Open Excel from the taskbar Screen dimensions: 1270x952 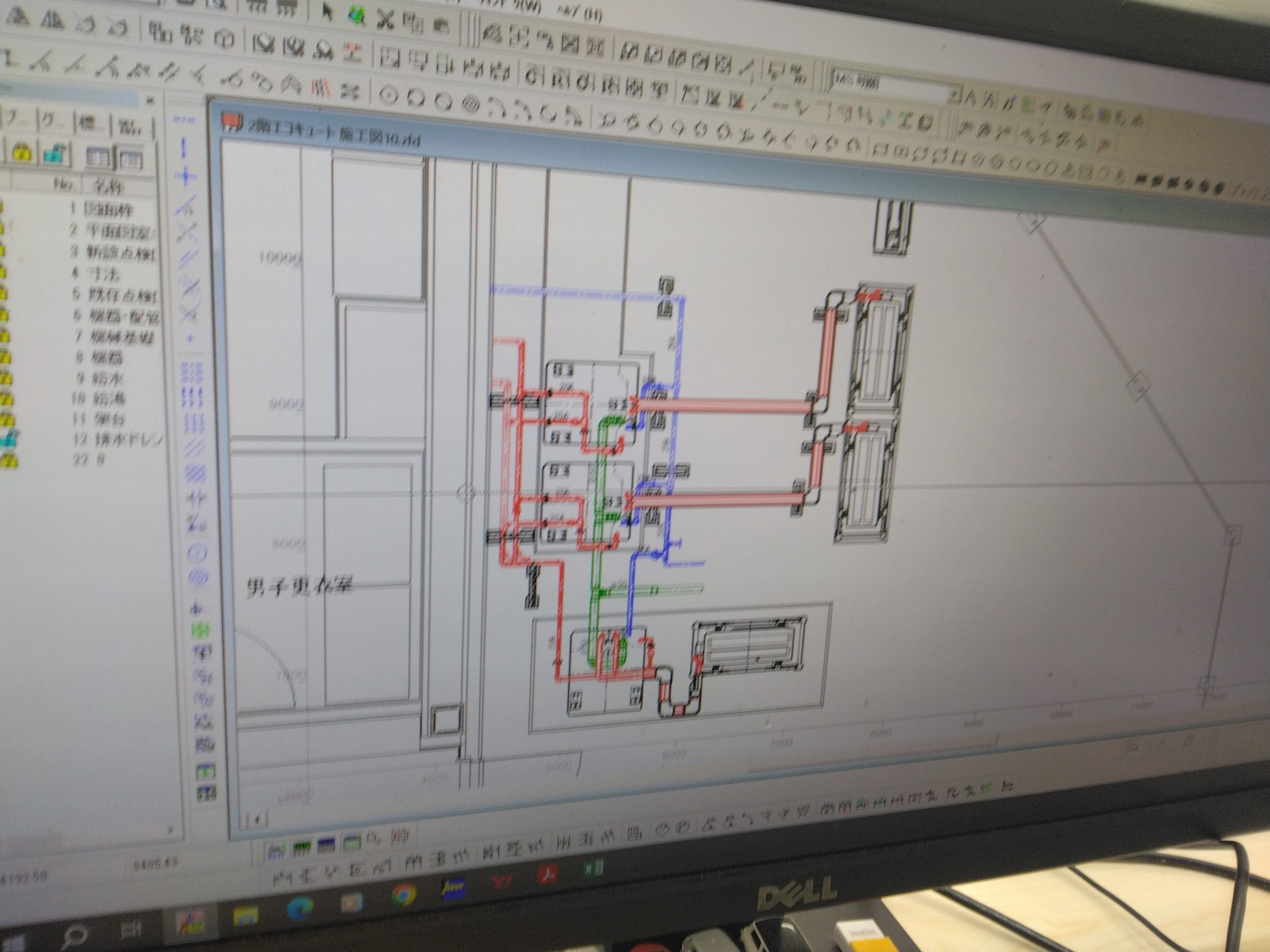[x=592, y=869]
